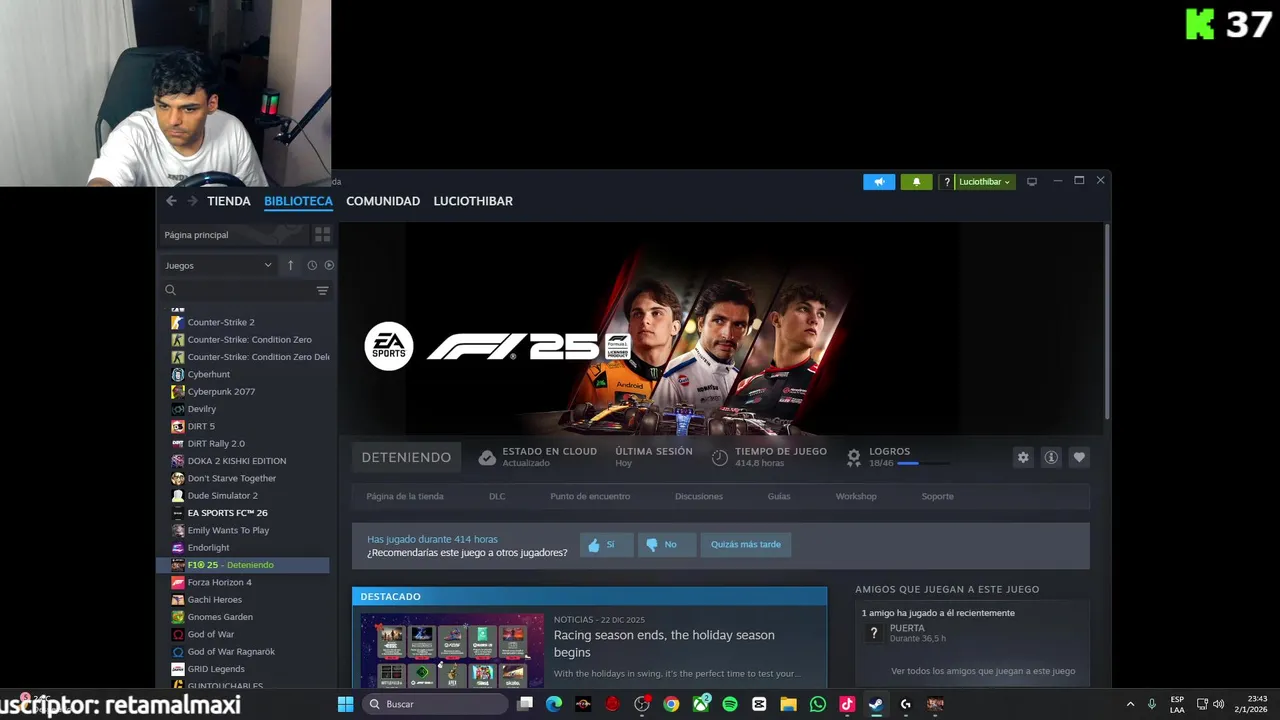Recommend the game with Sí thumbs up
Screen dimensions: 1280x720
pos(606,545)
